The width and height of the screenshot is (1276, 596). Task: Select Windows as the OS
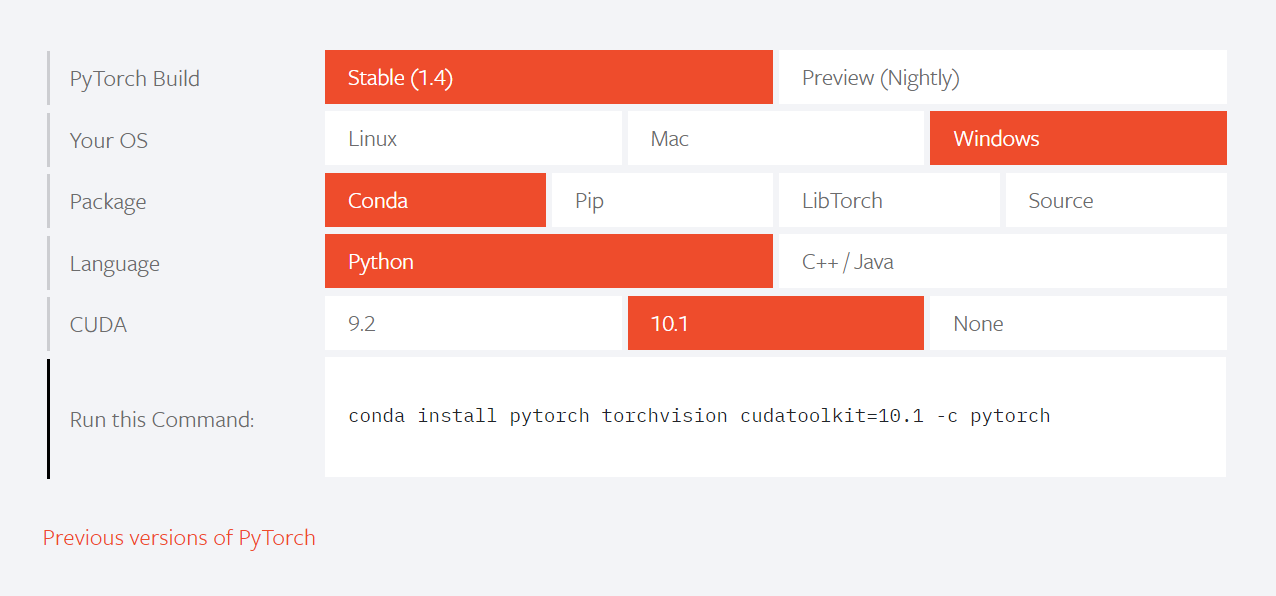click(x=1078, y=138)
